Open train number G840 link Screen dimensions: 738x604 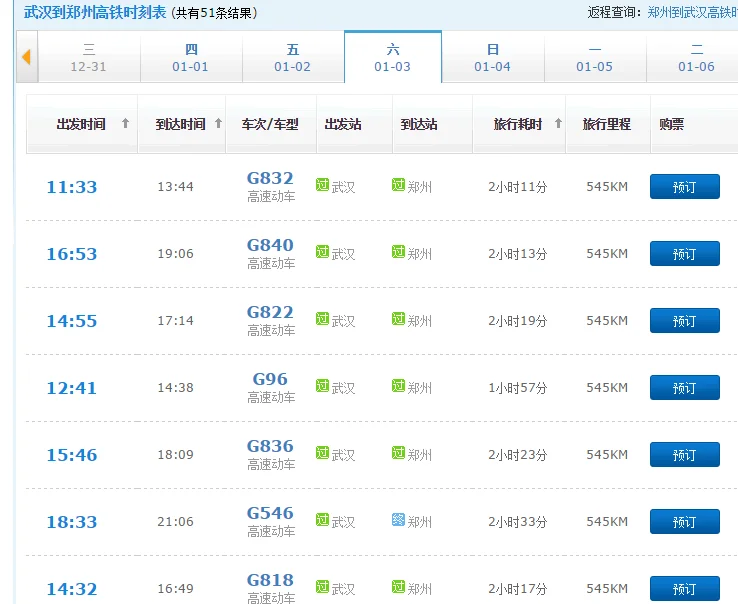[270, 245]
